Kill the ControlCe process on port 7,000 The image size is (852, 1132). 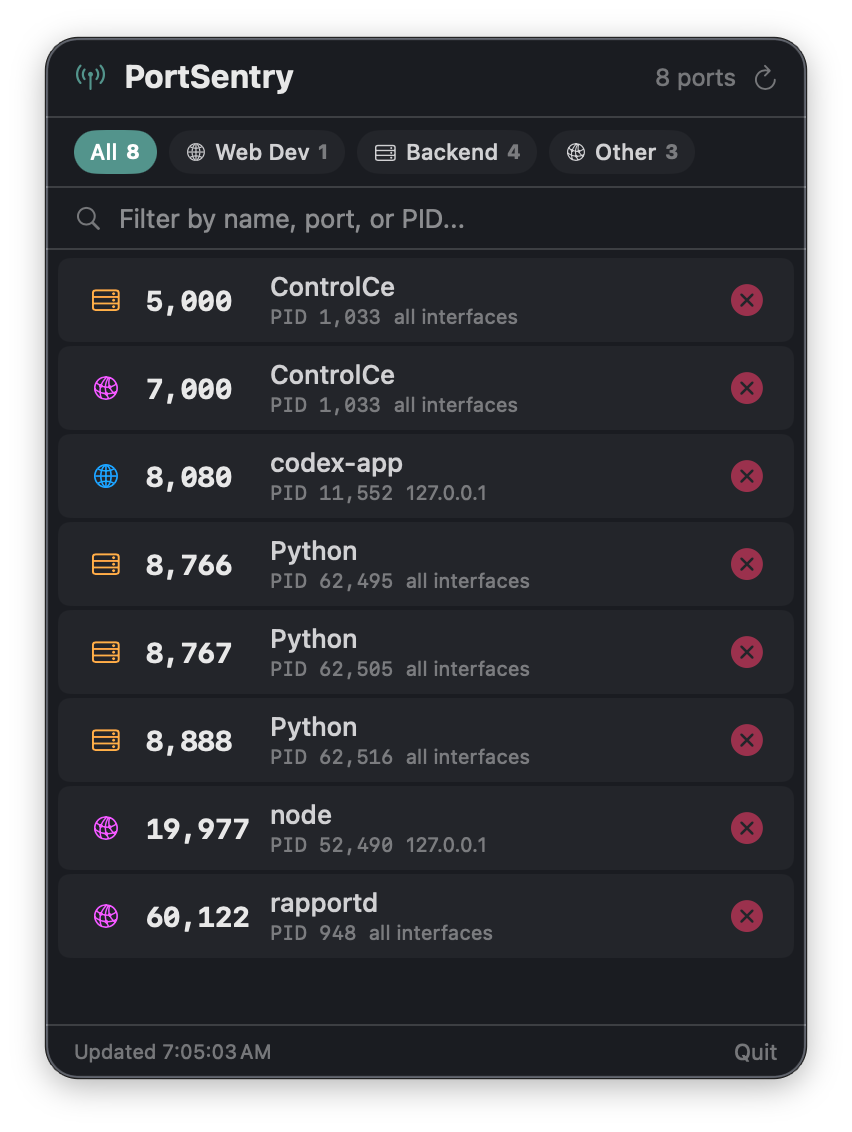[746, 388]
